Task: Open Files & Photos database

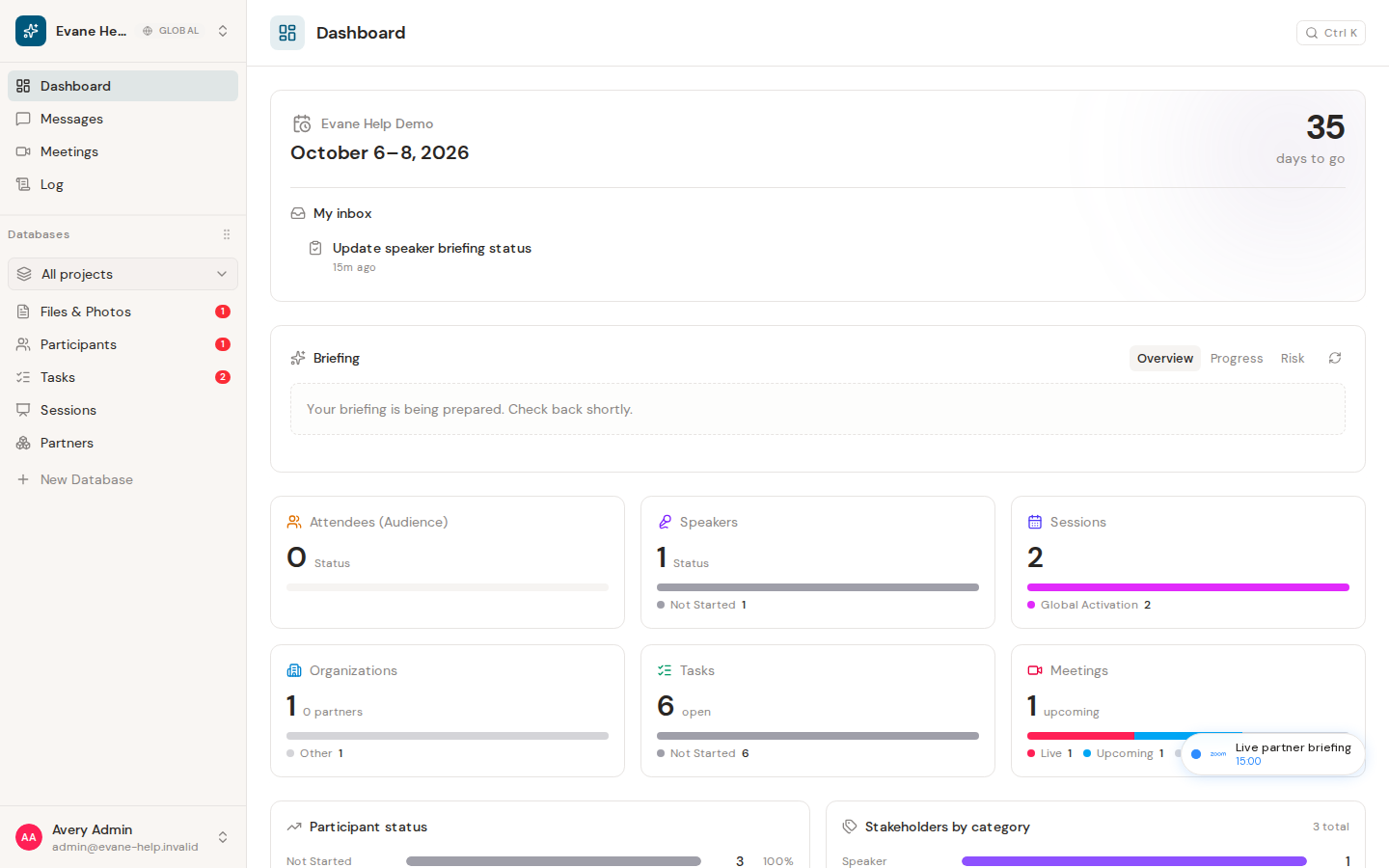Action: point(123,312)
